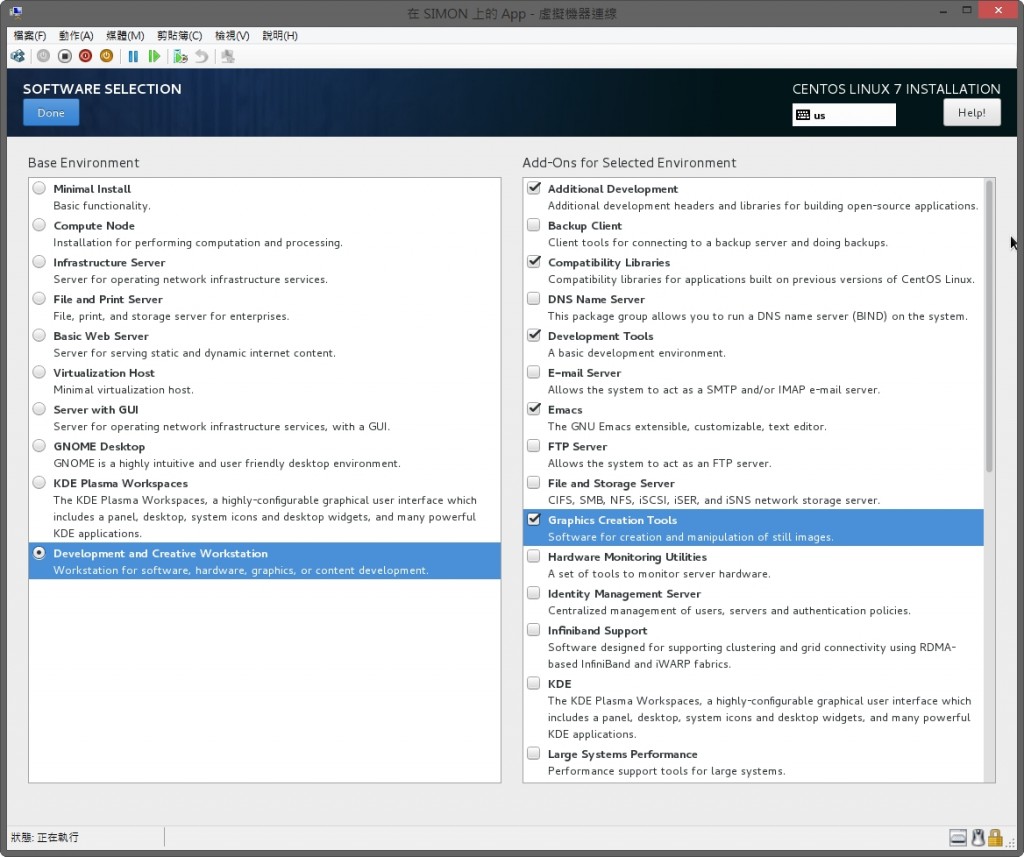Enable E-mail Server add-on
Viewport: 1024px width, 857px height.
click(x=534, y=372)
